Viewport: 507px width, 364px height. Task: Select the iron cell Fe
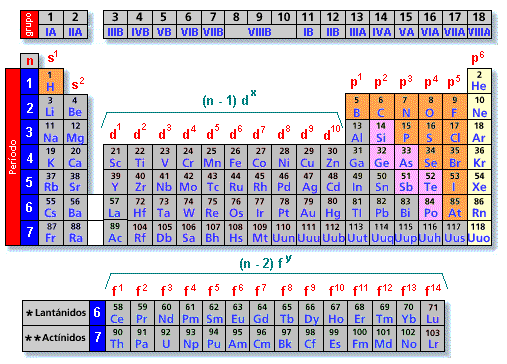pos(236,157)
